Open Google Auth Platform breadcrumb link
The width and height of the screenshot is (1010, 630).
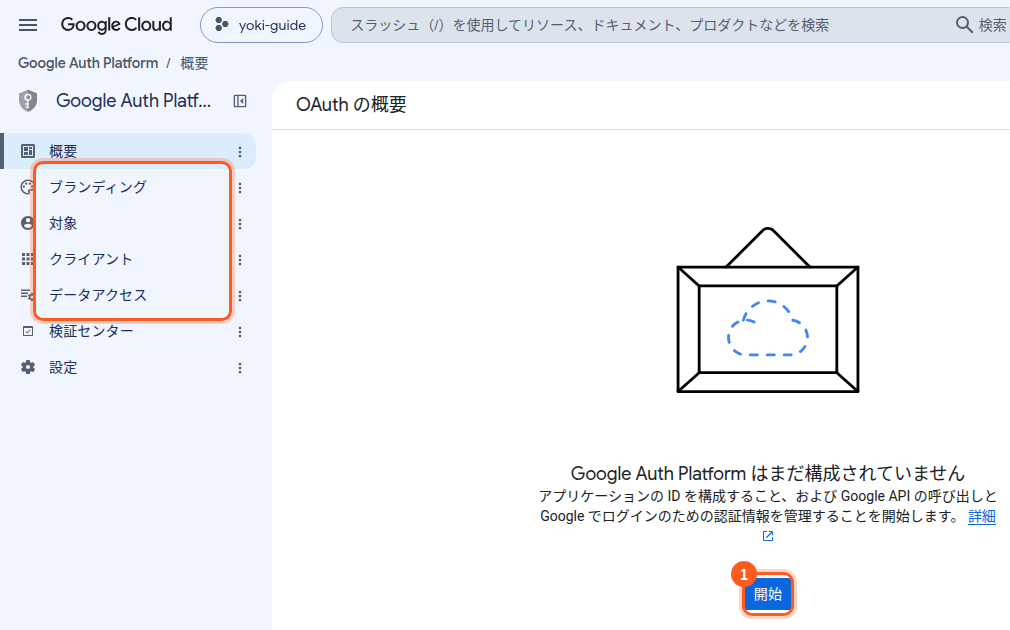88,63
